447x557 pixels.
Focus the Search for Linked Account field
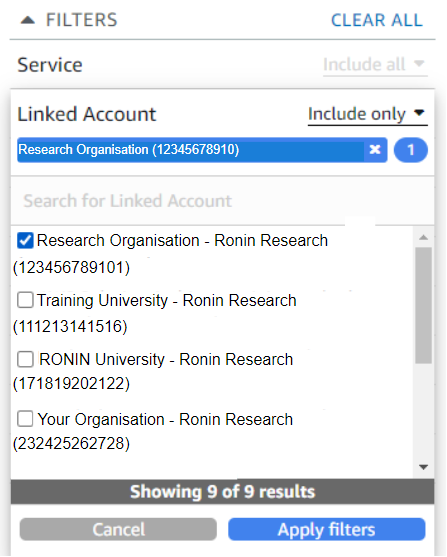point(222,201)
